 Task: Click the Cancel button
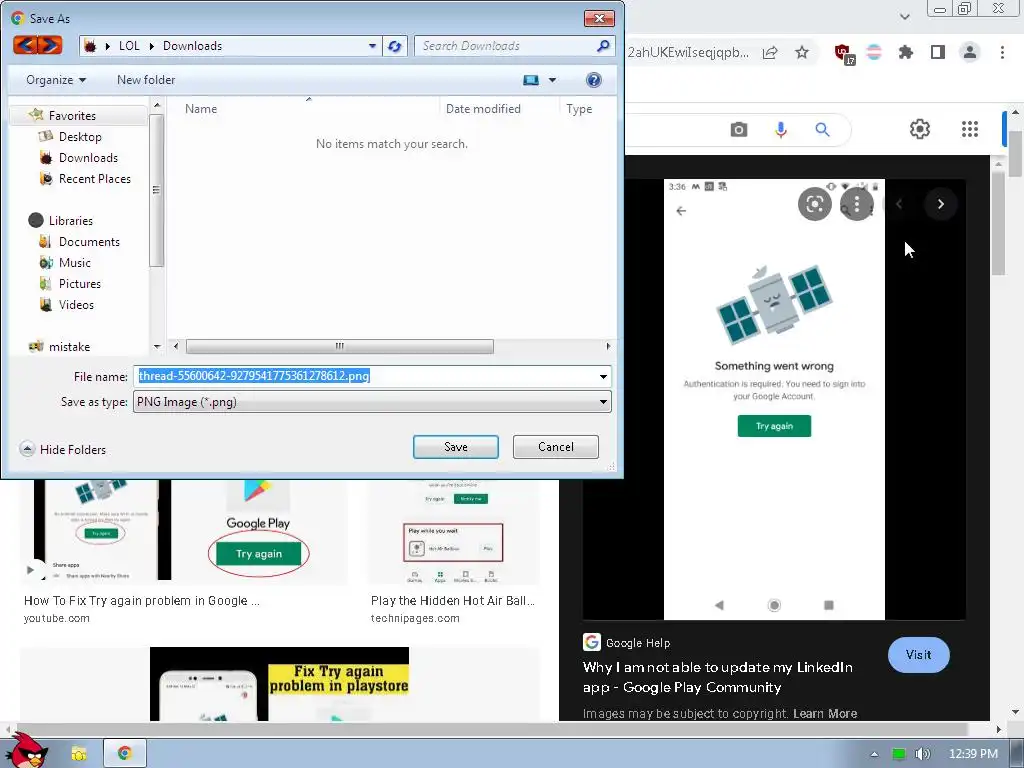point(556,447)
